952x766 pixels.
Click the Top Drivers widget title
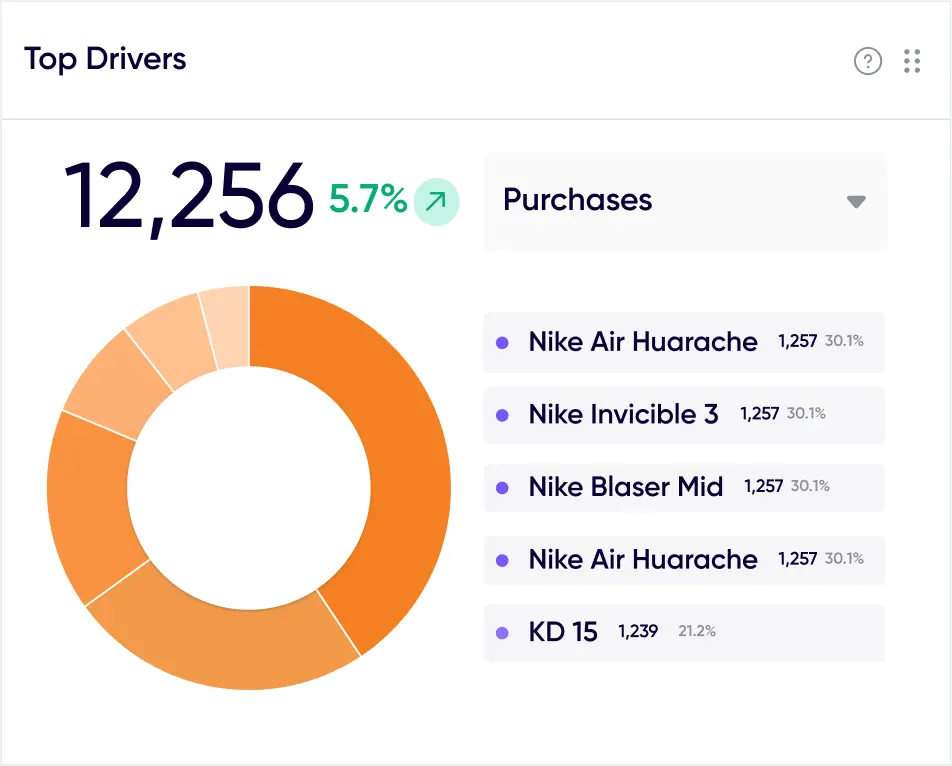pyautogui.click(x=105, y=59)
